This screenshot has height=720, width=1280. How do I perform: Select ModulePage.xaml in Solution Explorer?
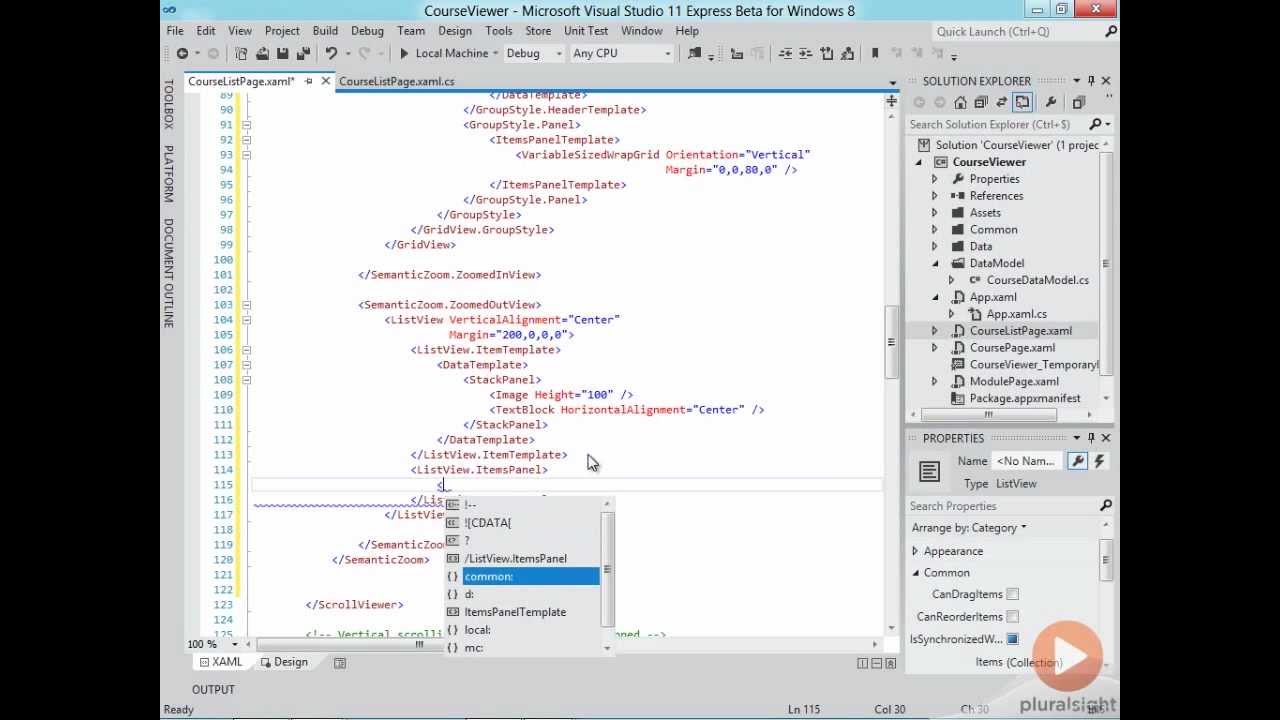[1013, 381]
